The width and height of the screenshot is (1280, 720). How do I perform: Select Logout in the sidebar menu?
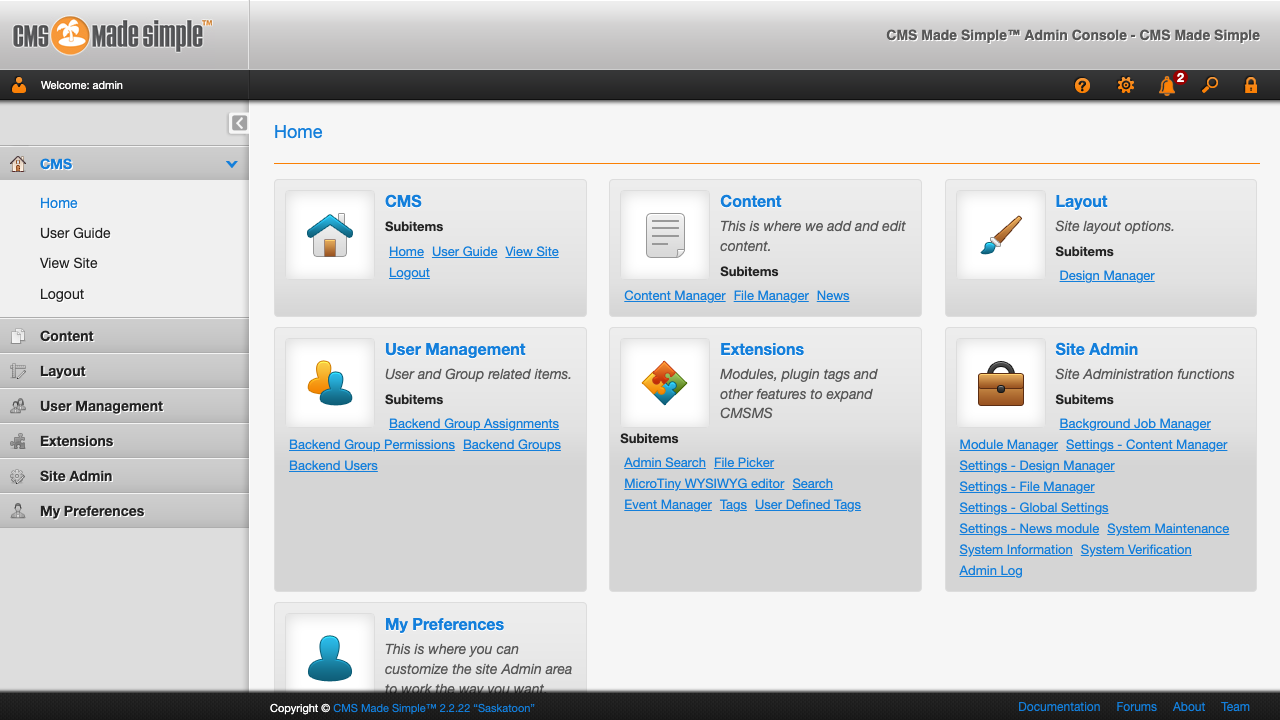pos(62,294)
